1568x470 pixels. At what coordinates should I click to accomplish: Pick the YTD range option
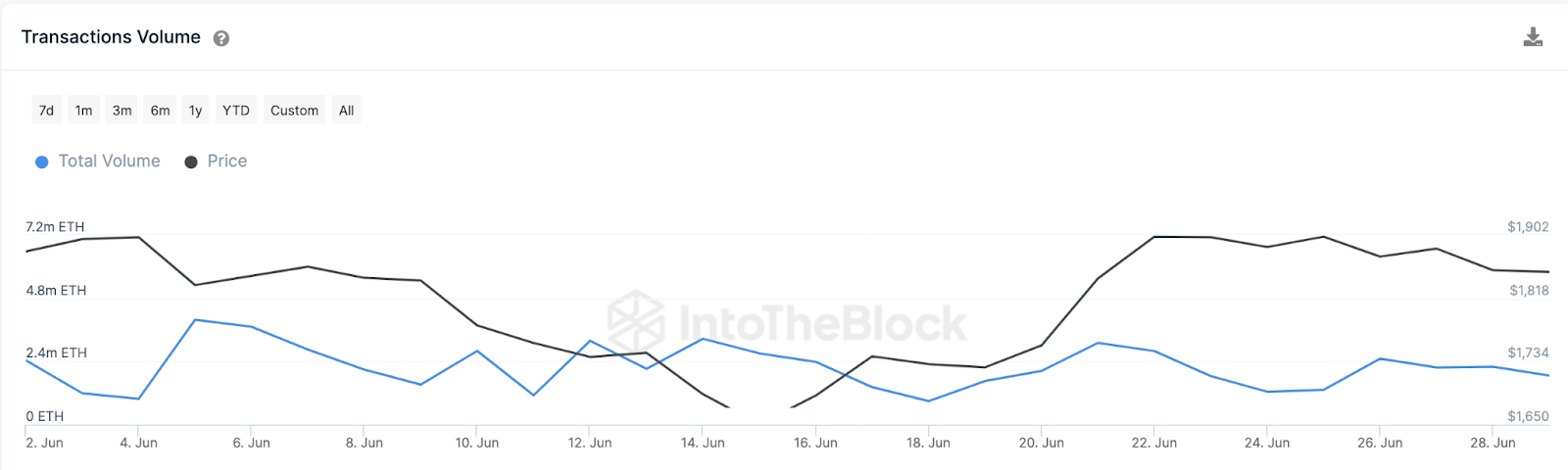click(236, 111)
